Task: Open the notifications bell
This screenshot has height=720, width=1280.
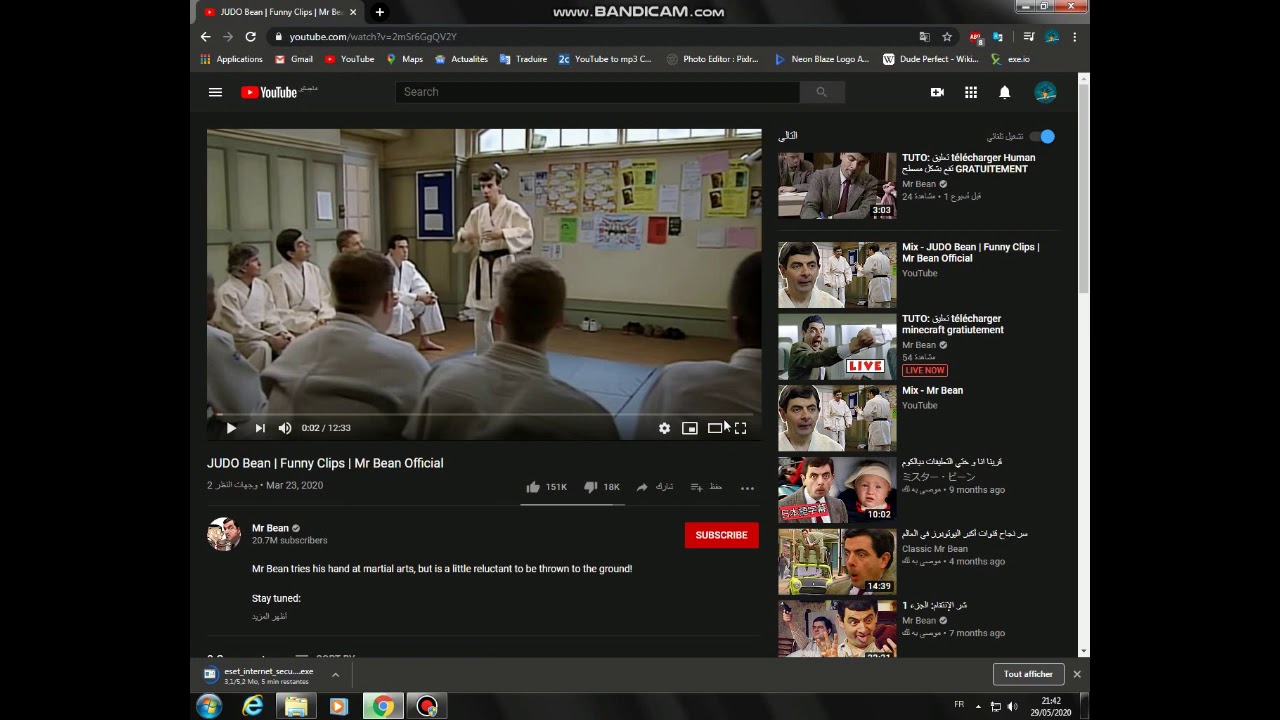Action: point(1005,92)
